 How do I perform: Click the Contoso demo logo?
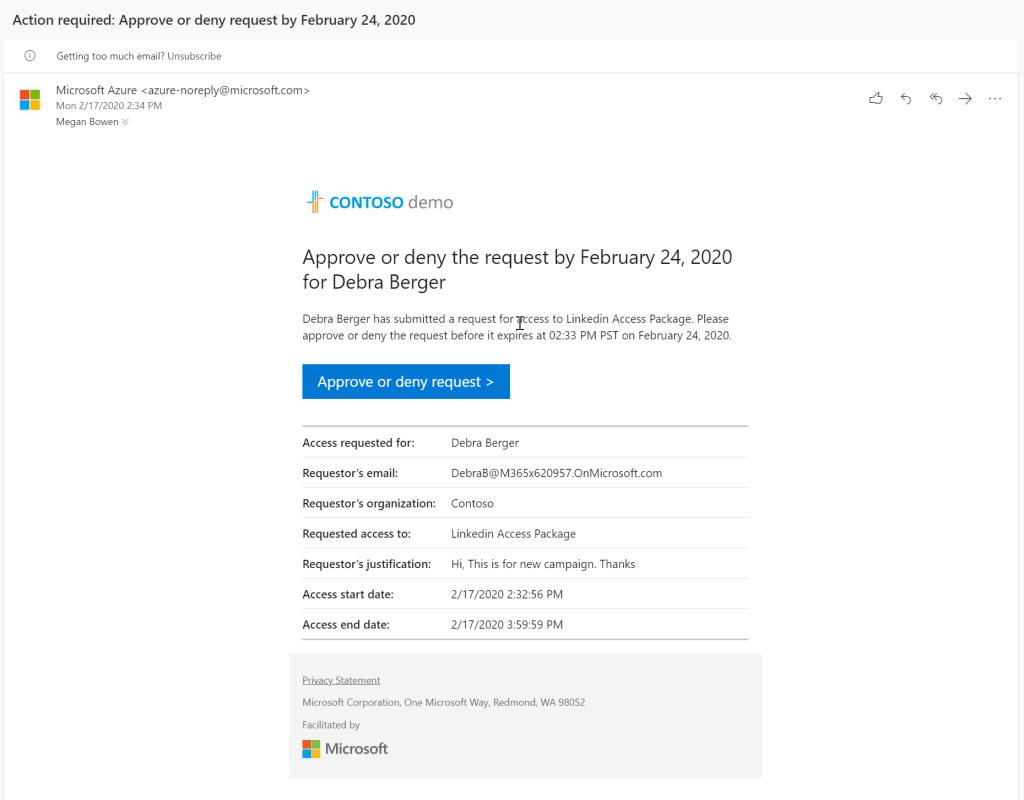click(x=380, y=202)
